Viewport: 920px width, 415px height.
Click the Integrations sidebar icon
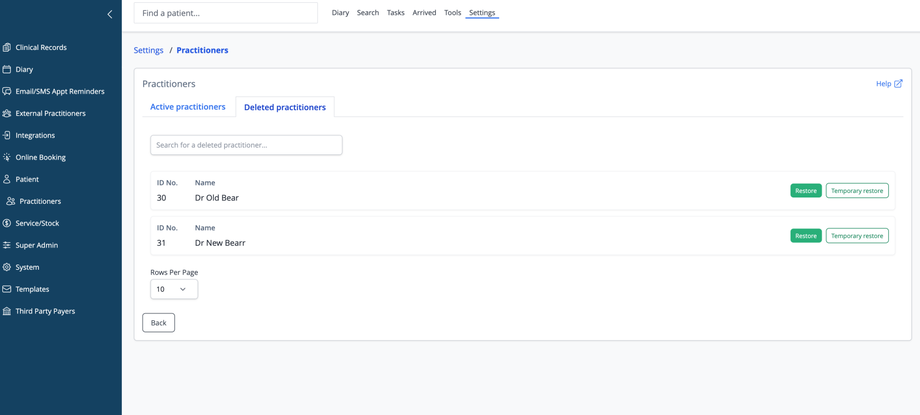coord(7,135)
